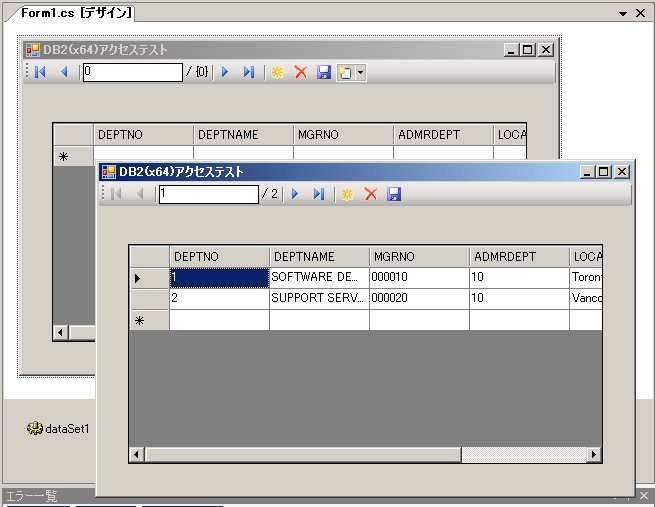The width and height of the screenshot is (656, 507).
Task: Click ADMRDEPT column header in running form grid
Action: pyautogui.click(x=519, y=256)
